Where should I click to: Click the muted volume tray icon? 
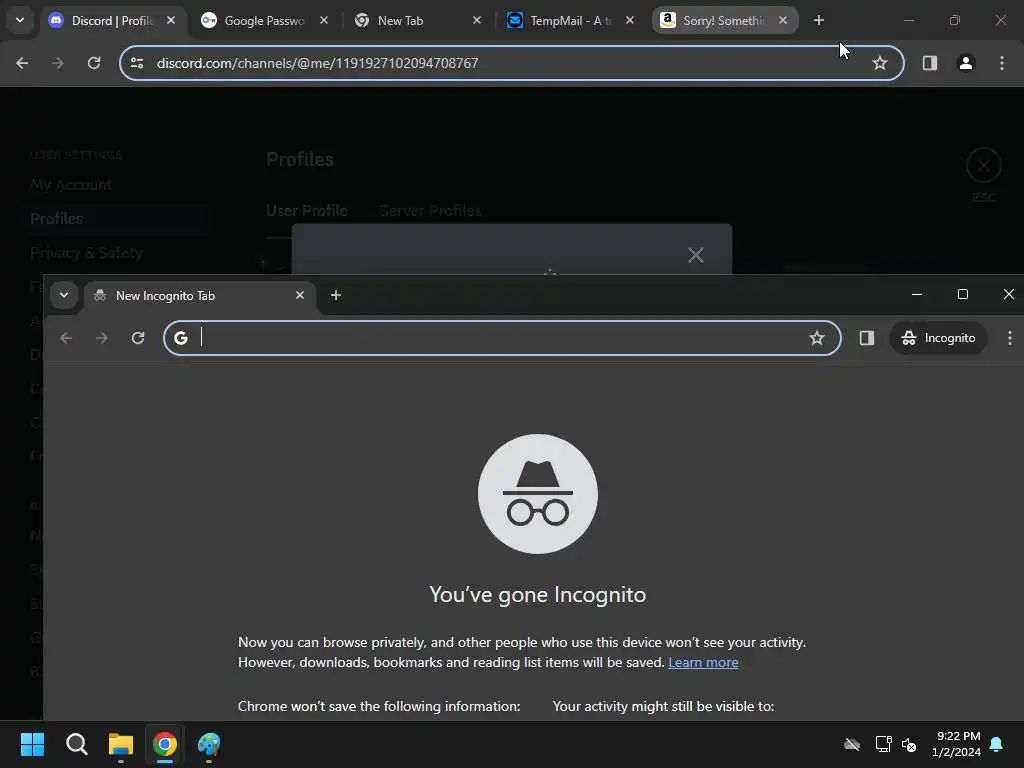[x=909, y=744]
